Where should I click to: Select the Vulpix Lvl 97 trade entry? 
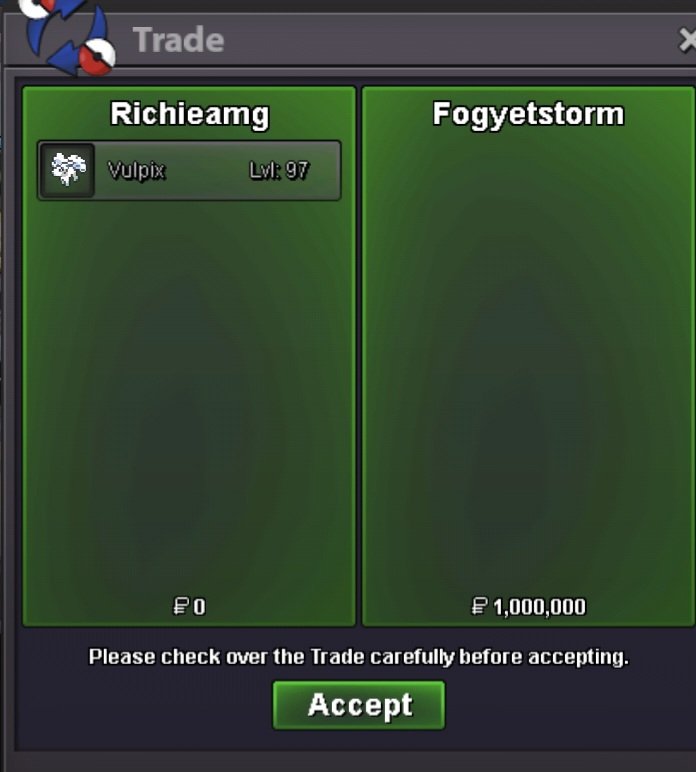[189, 170]
